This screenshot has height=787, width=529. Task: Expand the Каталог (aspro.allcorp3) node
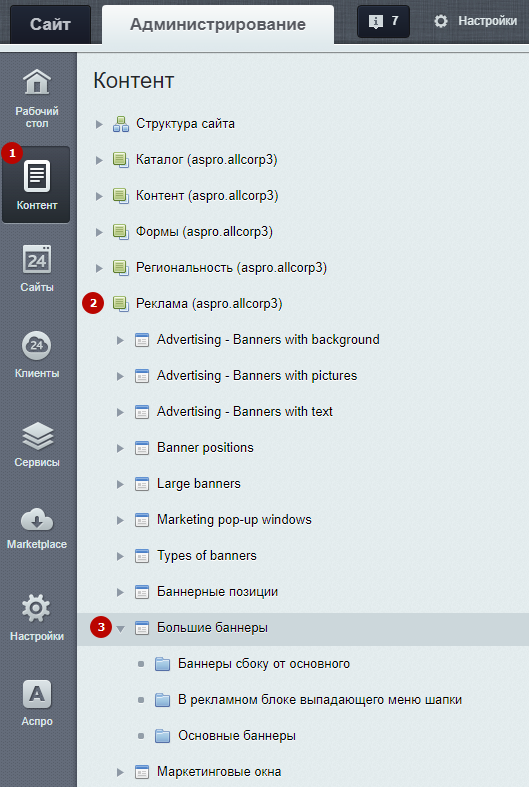[99, 160]
